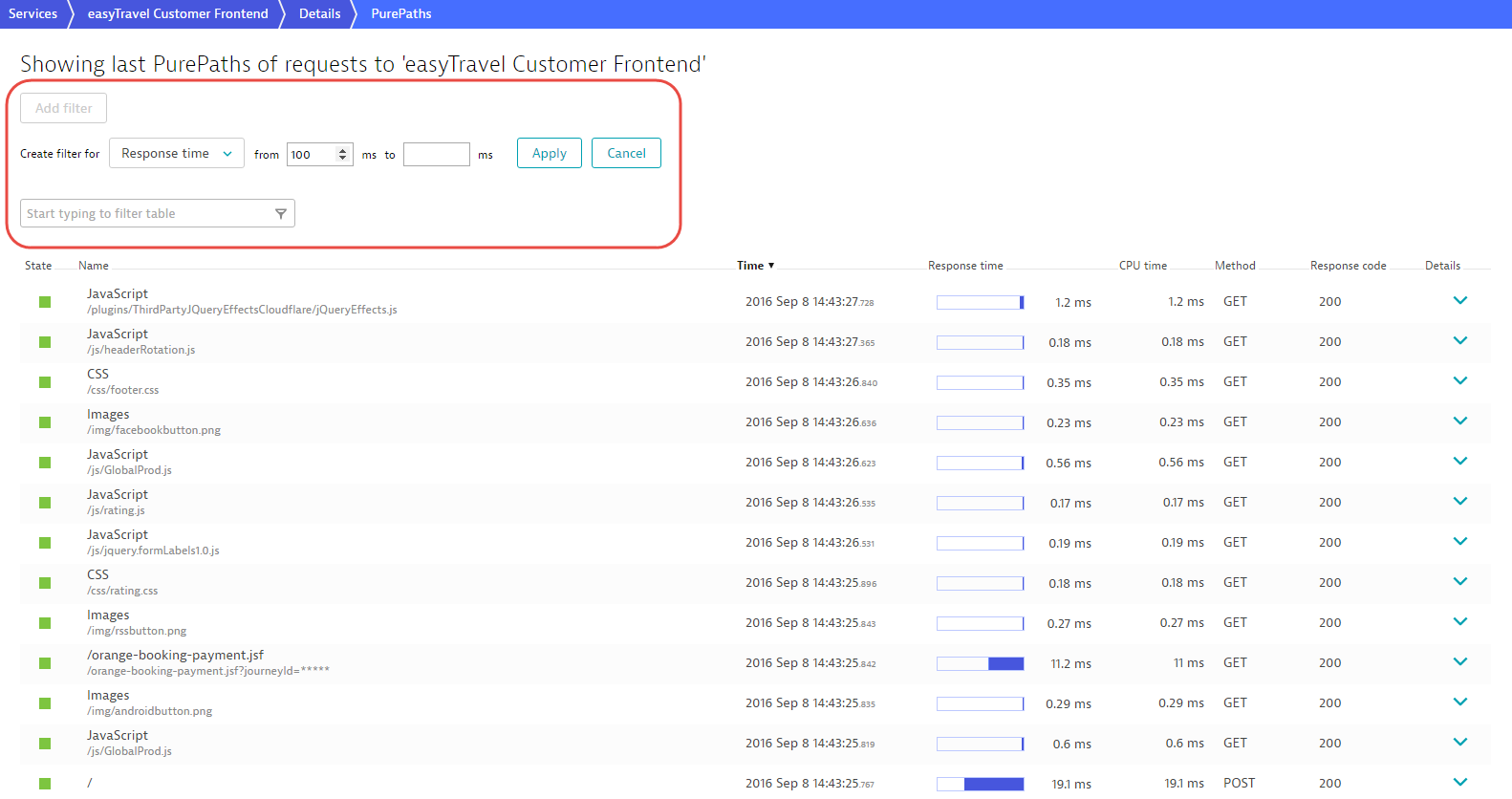This screenshot has height=799, width=1512.
Task: Go to easyTravel Customer Frontend breadcrumb
Action: [178, 13]
